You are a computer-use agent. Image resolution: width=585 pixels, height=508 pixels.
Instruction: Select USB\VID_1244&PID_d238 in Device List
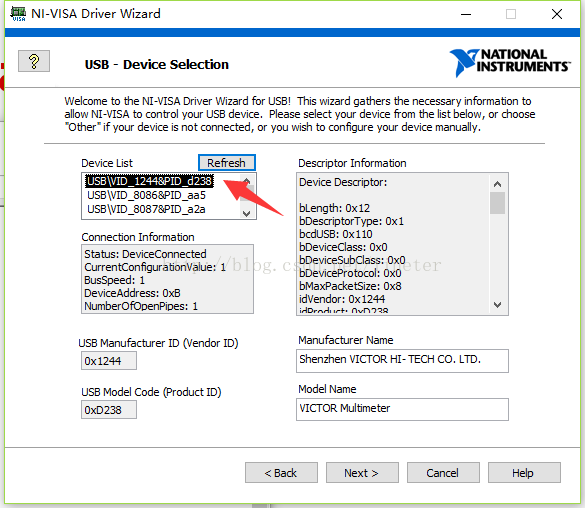point(150,181)
